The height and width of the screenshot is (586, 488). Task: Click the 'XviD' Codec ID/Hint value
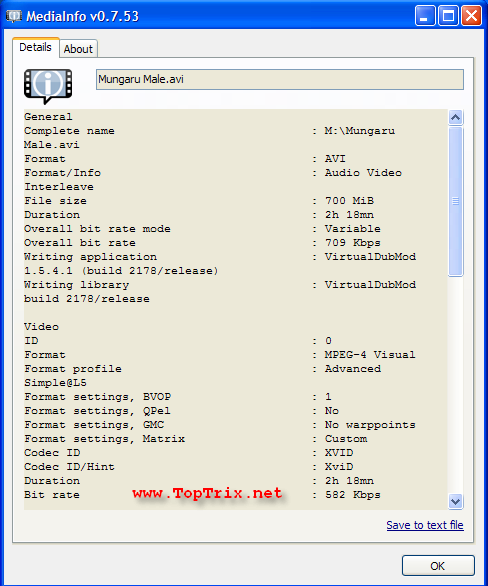pos(339,467)
